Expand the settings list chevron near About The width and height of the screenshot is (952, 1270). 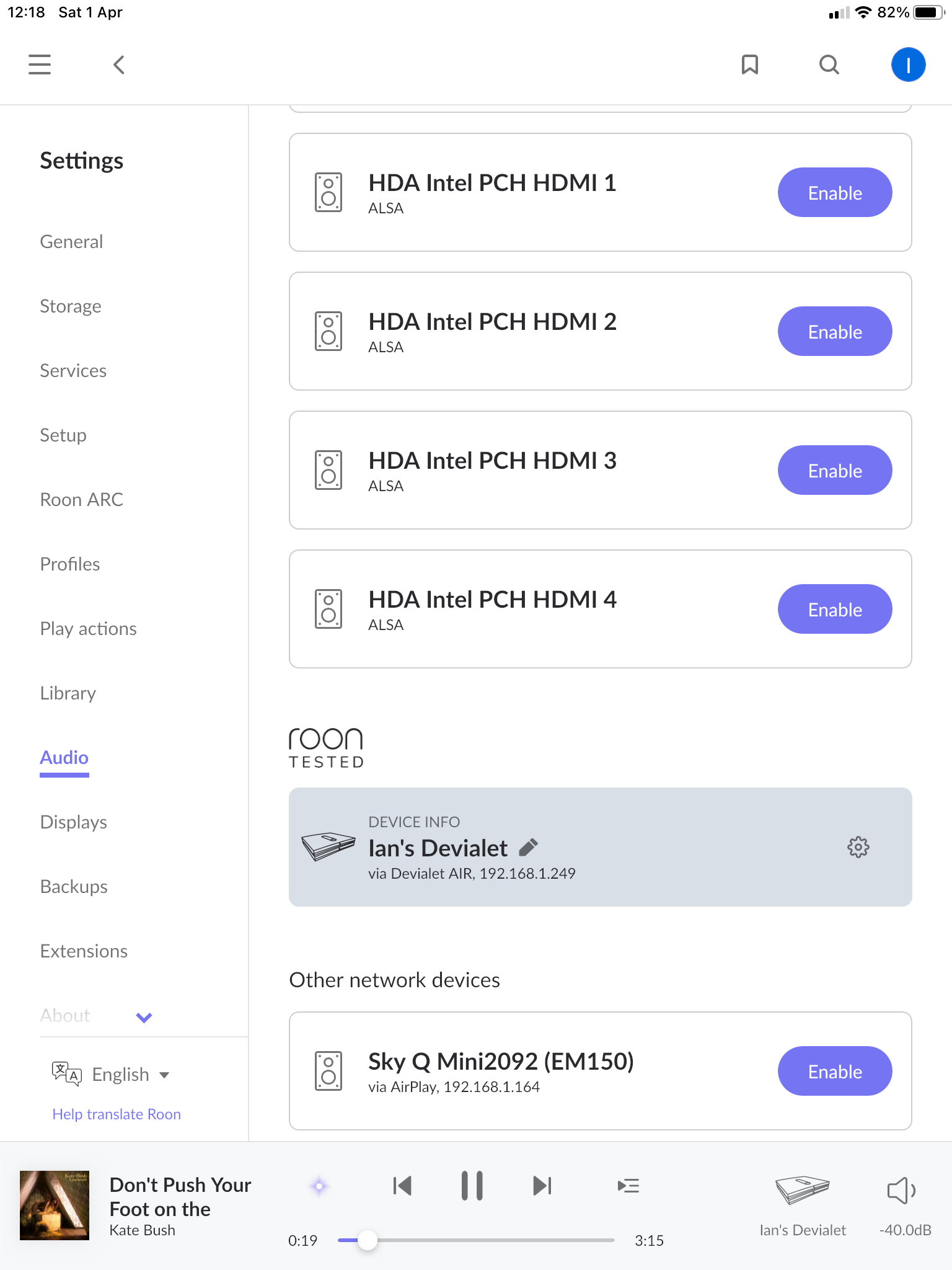(x=144, y=1017)
